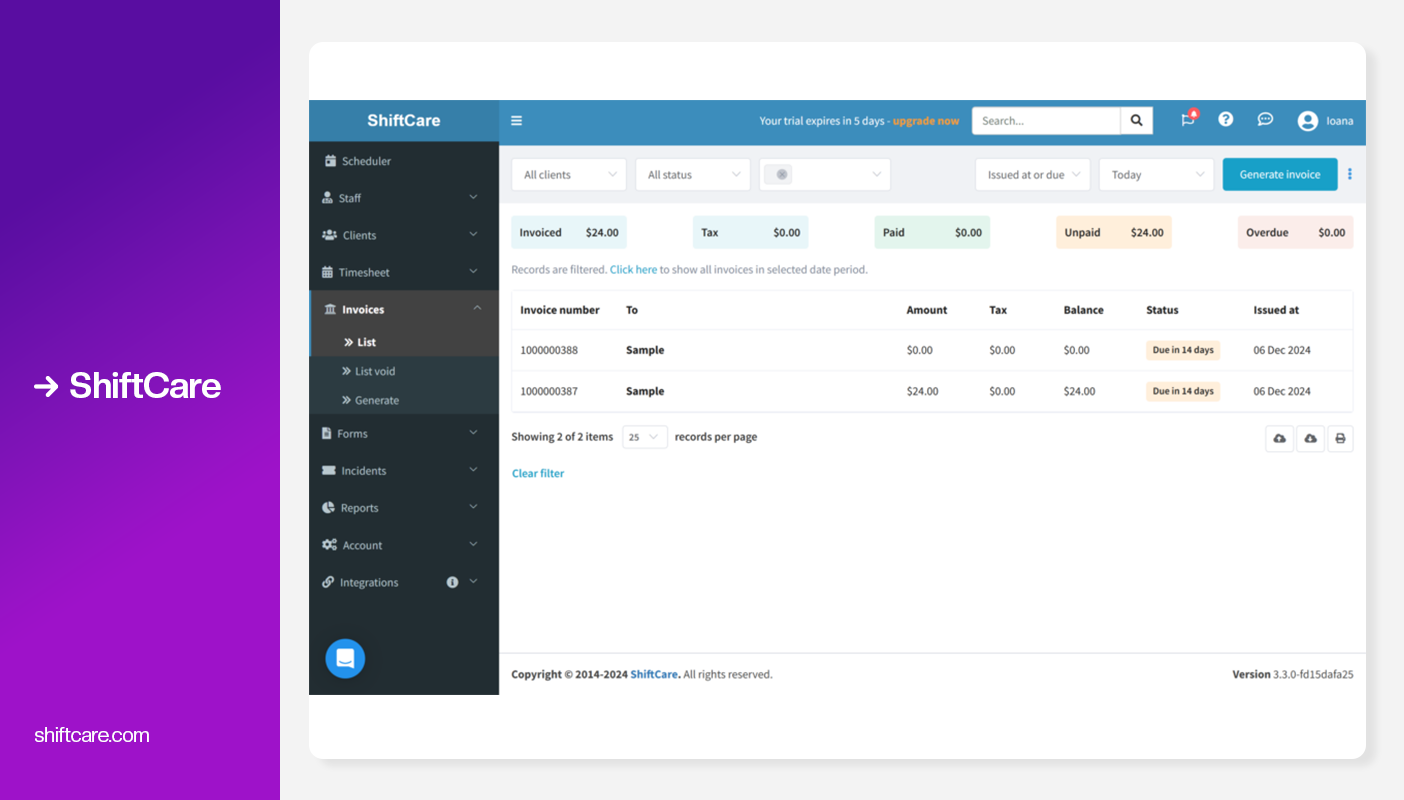Screen dimensions: 1404x800
Task: Expand the Account menu chevron
Action: (473, 545)
